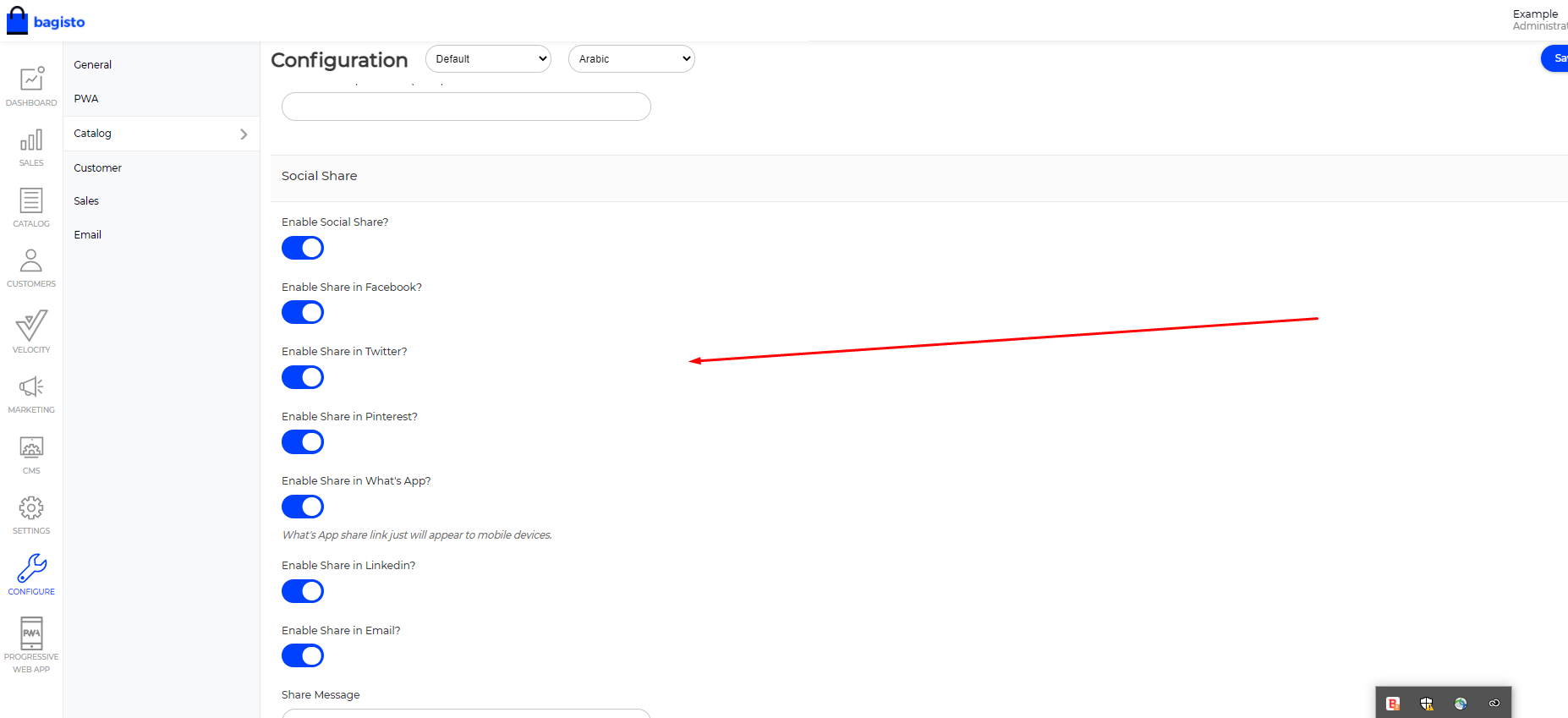This screenshot has width=1568, height=718.
Task: Click the Share Message input field
Action: pos(466,713)
